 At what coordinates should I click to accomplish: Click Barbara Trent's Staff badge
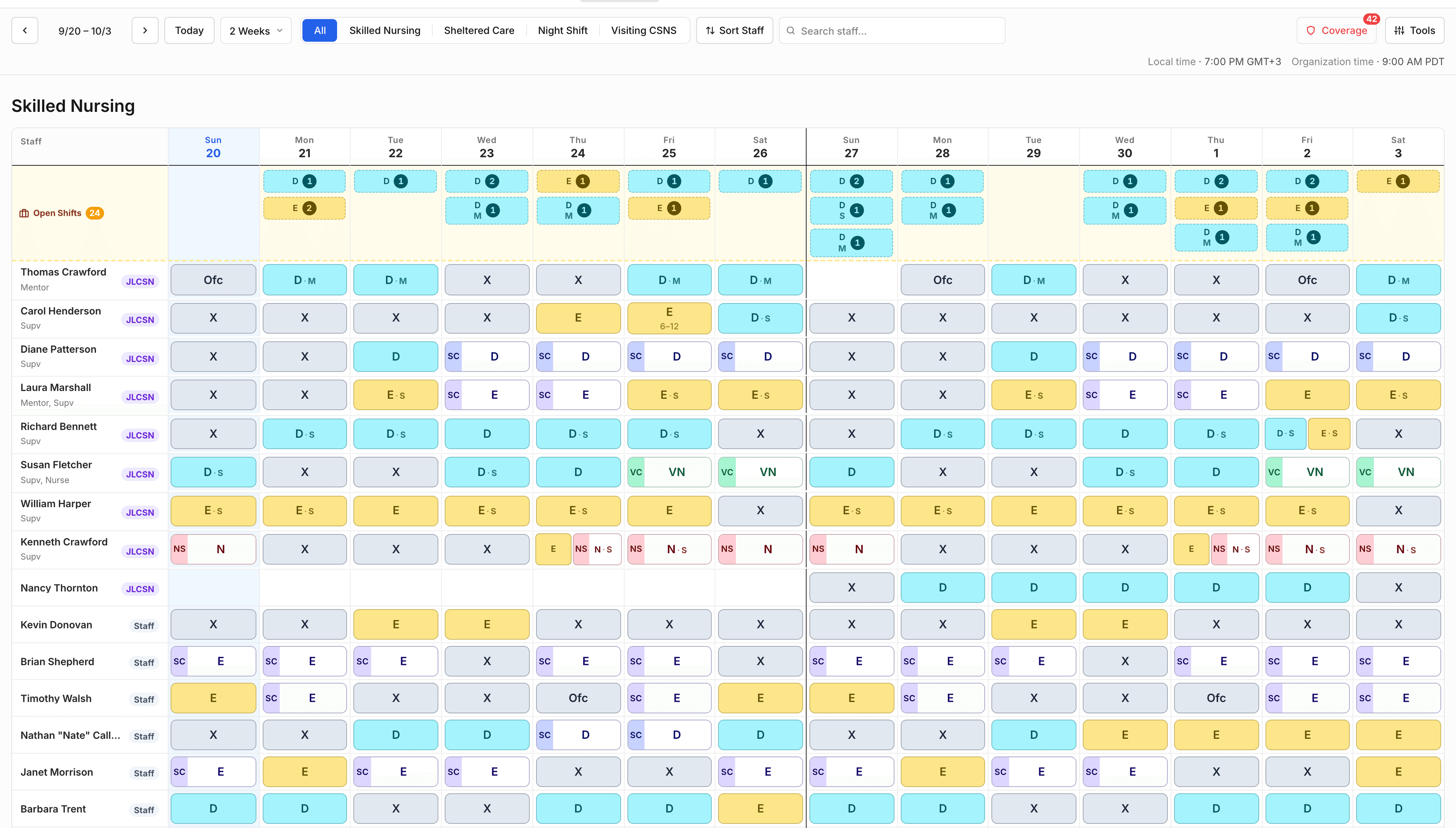144,810
